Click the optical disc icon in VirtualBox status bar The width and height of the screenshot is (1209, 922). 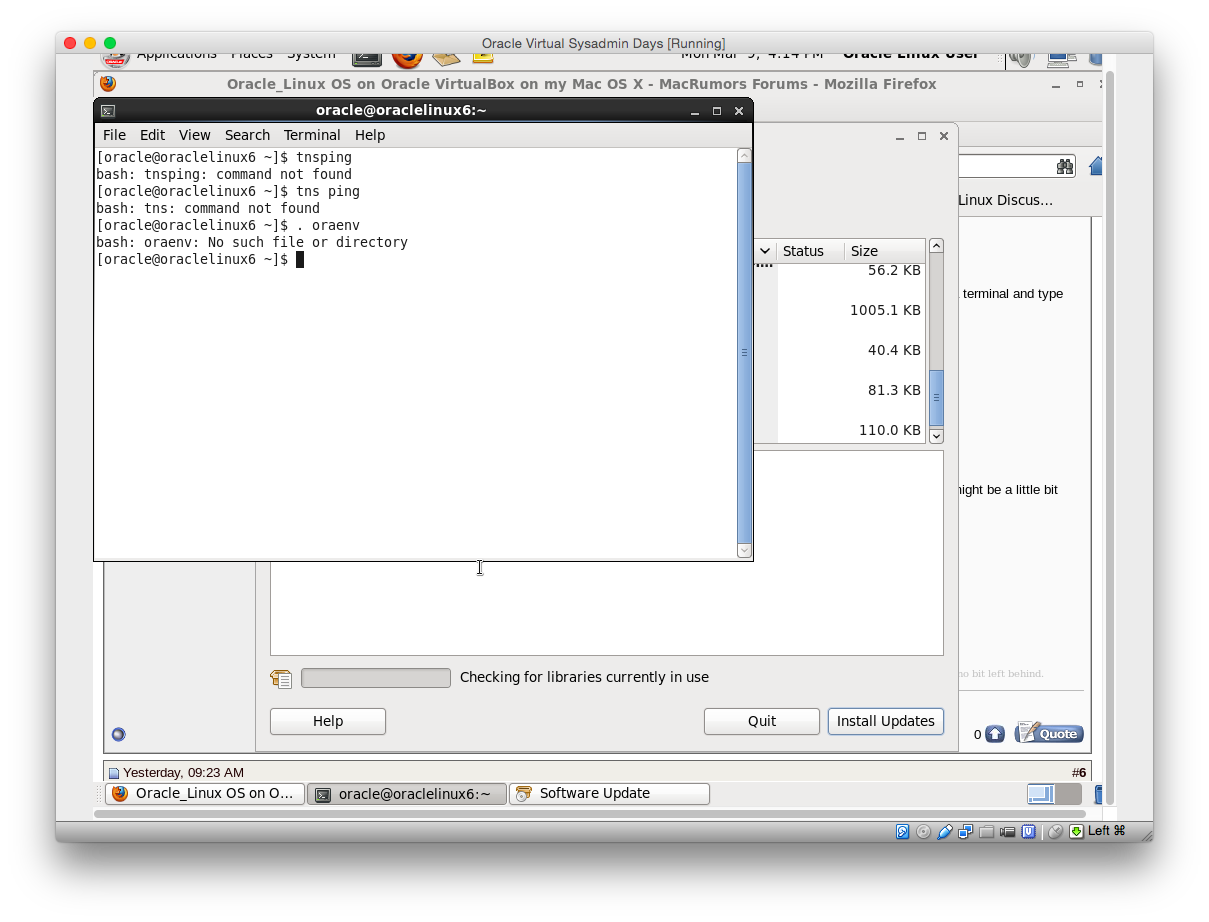pyautogui.click(x=923, y=831)
